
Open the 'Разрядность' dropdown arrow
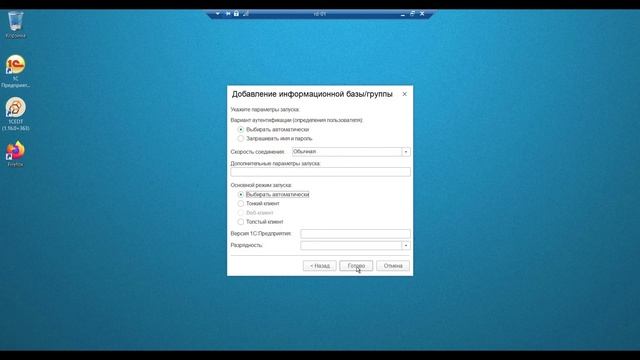(406, 245)
